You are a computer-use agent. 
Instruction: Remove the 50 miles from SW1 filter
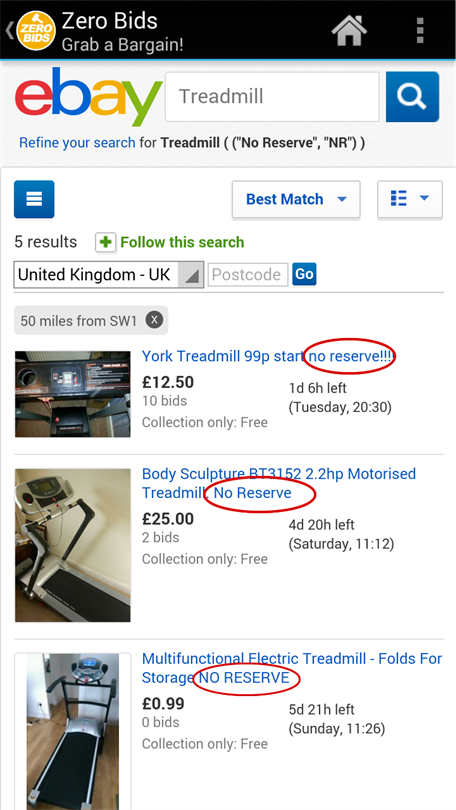point(154,320)
